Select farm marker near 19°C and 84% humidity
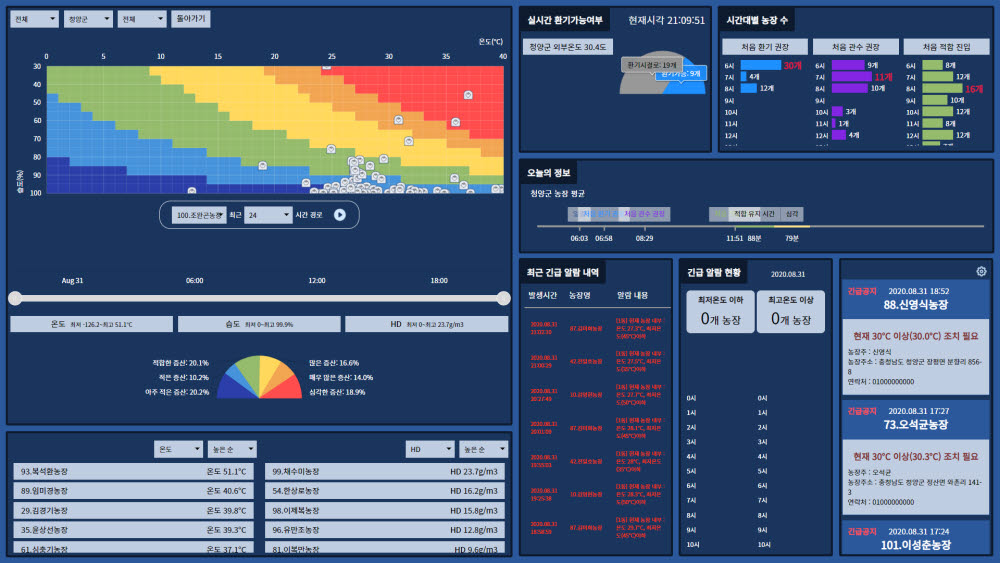The height and width of the screenshot is (563, 1000). tap(263, 165)
